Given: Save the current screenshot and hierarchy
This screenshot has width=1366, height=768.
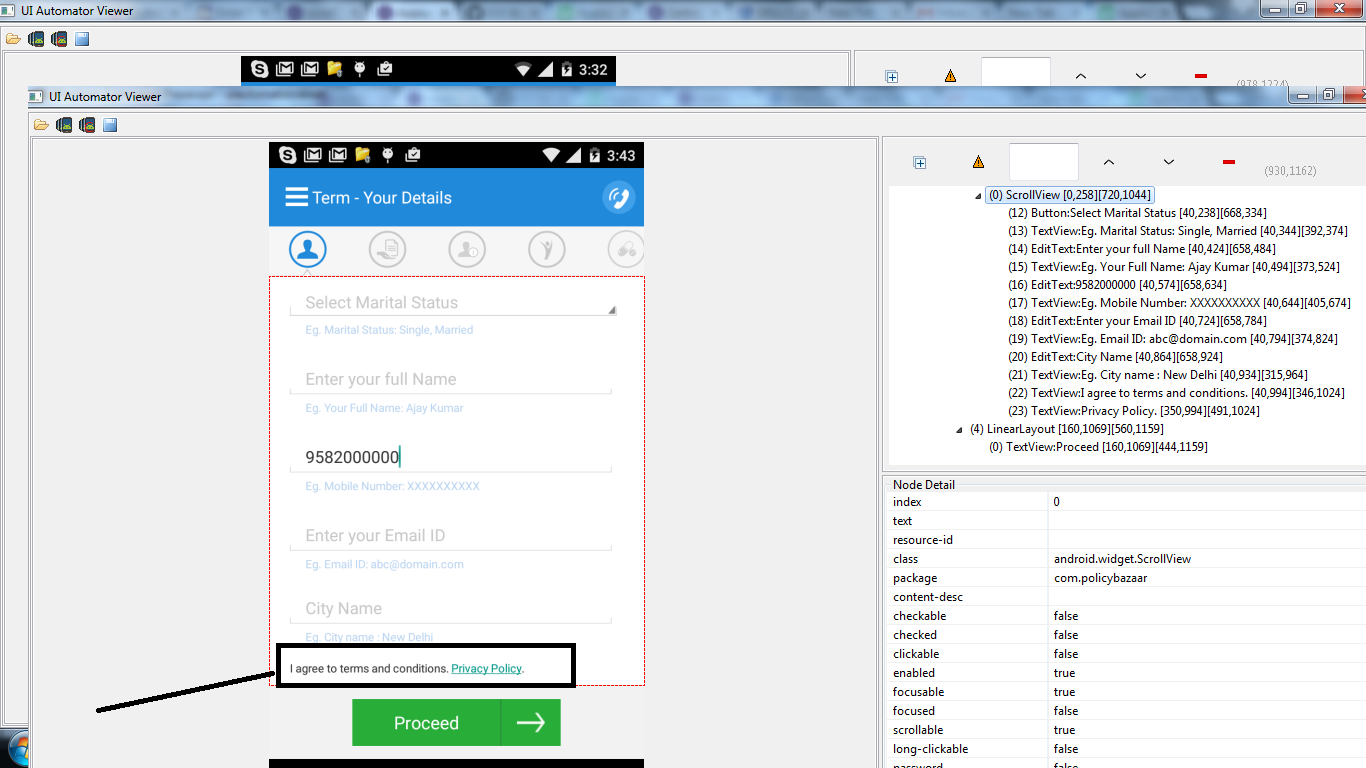Looking at the screenshot, I should (109, 124).
